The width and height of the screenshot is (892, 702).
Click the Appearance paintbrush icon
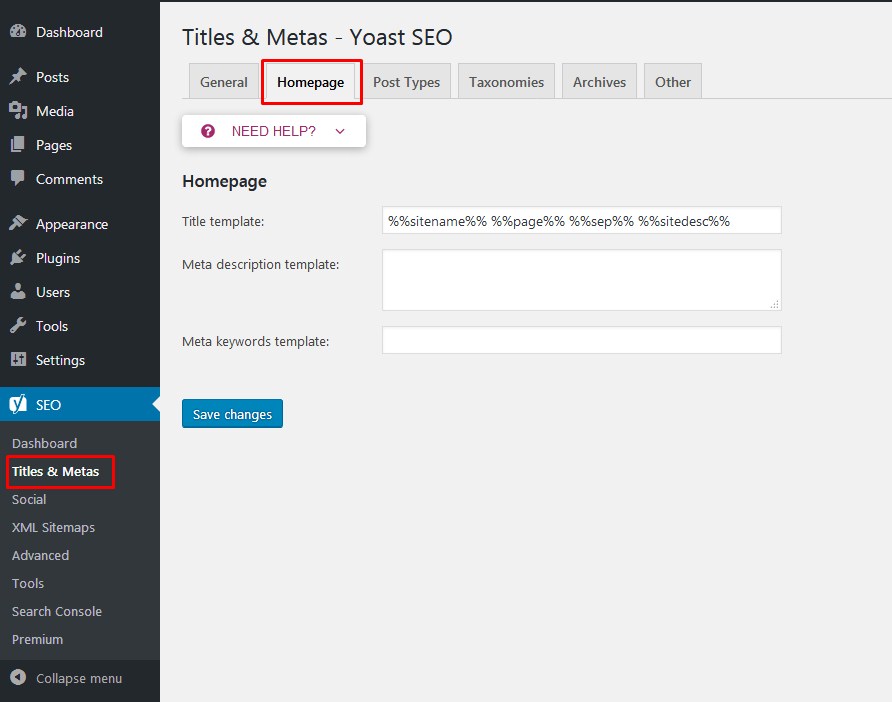click(18, 223)
